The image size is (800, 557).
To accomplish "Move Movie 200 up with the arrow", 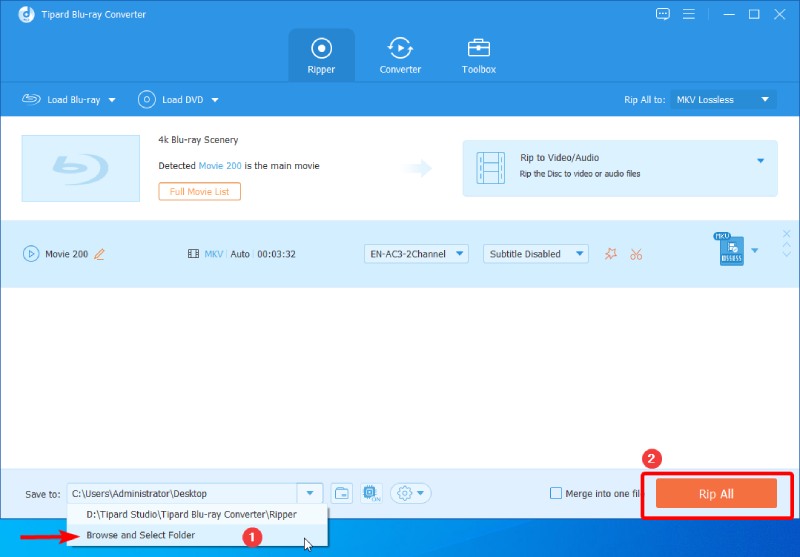I will coord(786,244).
